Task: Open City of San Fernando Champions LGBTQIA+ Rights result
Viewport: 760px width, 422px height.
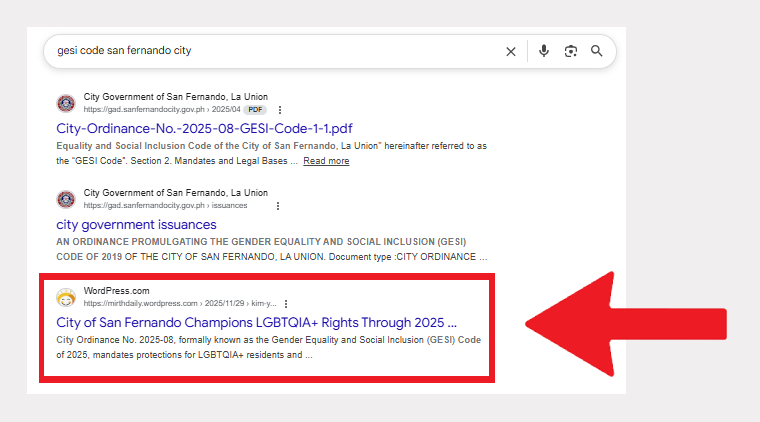Action: (256, 323)
